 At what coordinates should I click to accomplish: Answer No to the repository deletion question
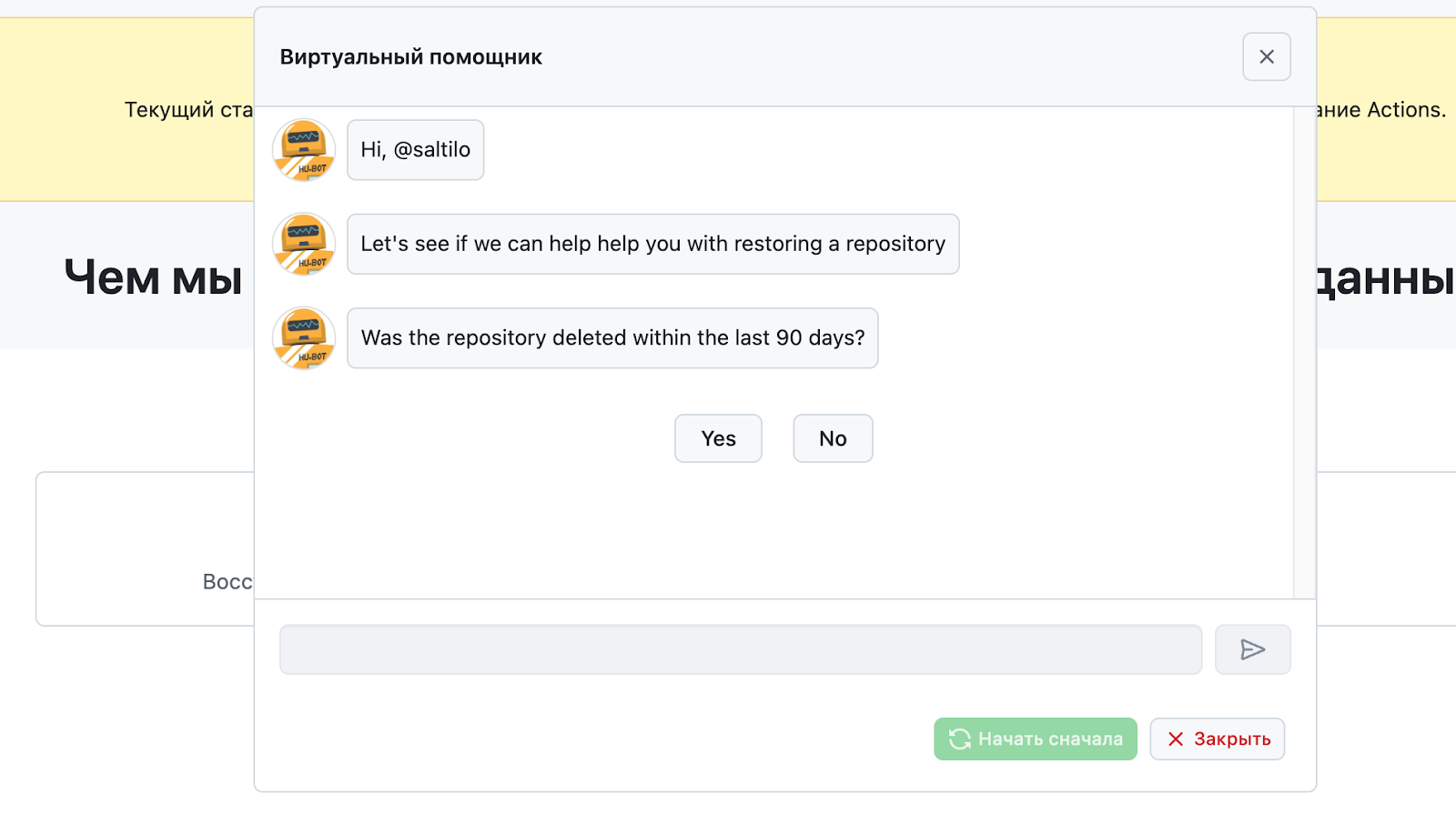point(833,438)
